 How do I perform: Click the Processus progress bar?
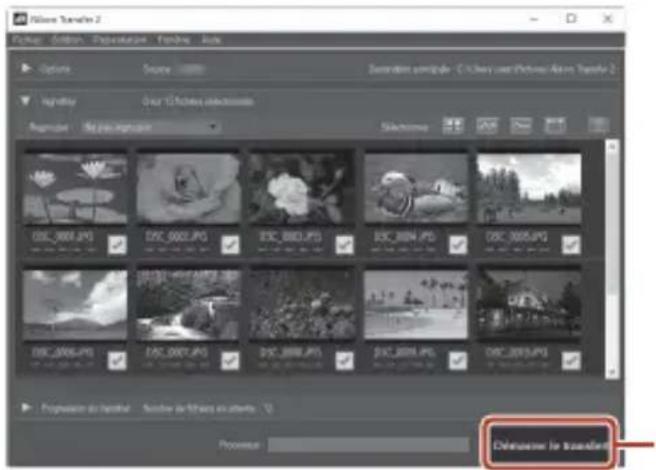pyautogui.click(x=368, y=444)
